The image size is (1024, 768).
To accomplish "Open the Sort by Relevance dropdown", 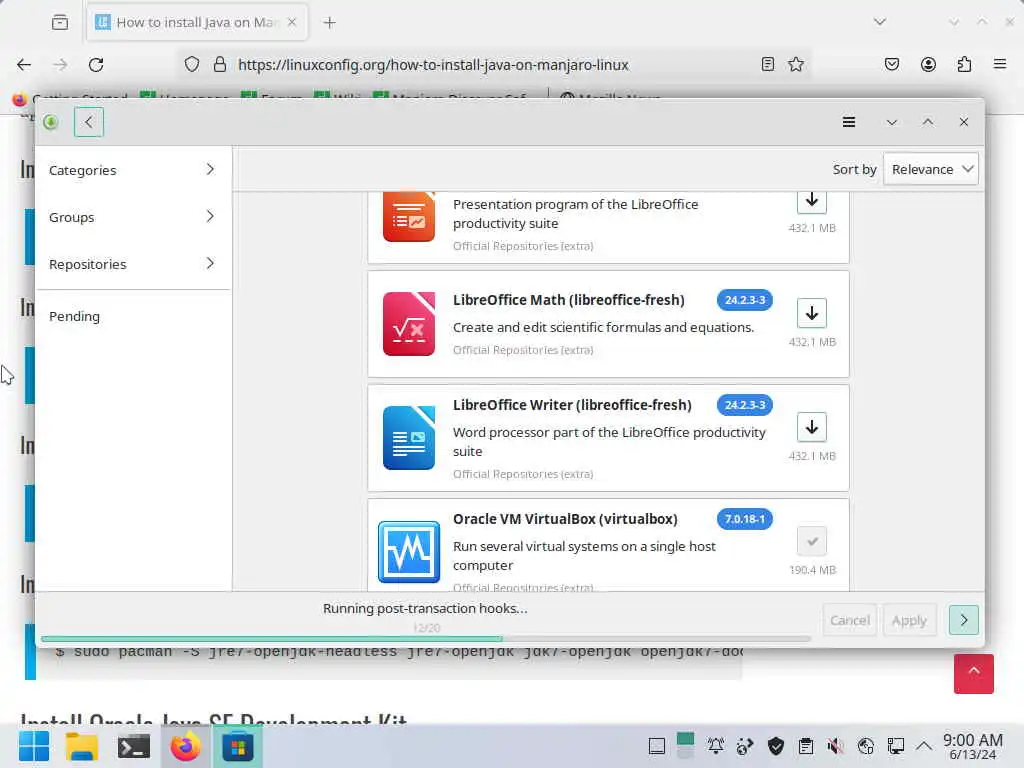I will point(931,169).
